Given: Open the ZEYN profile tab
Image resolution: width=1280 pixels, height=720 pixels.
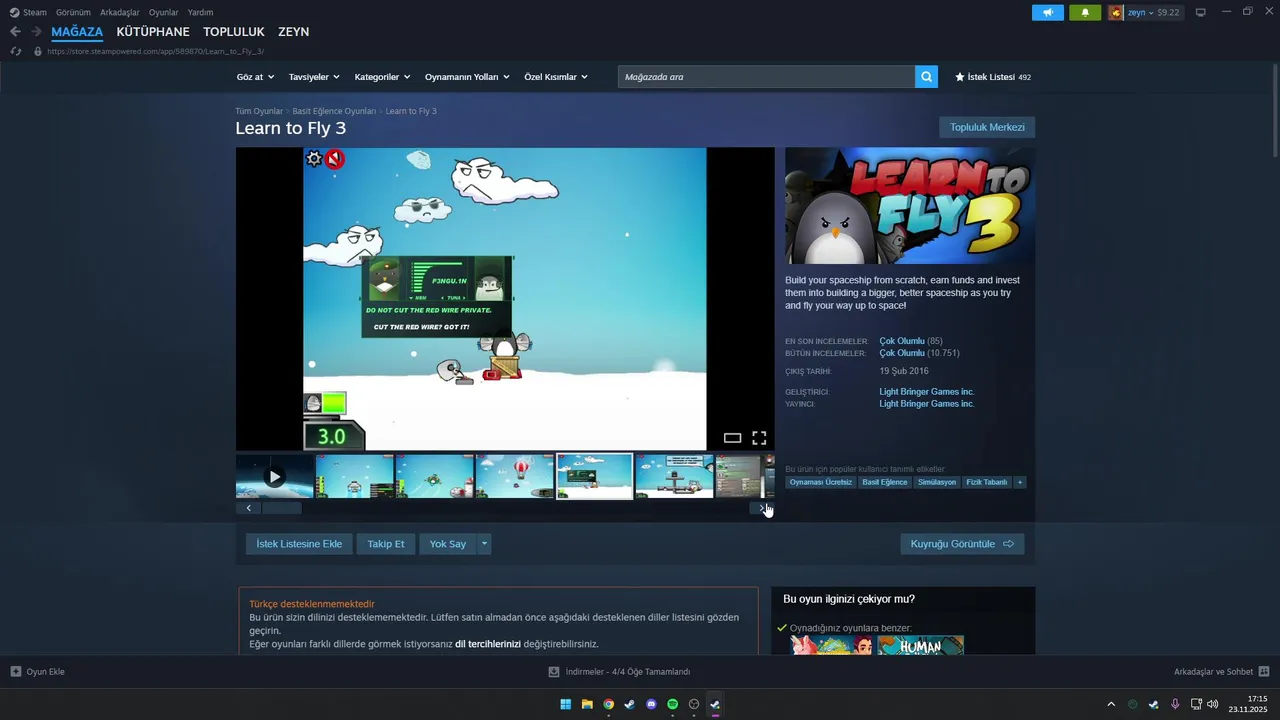Looking at the screenshot, I should (293, 32).
